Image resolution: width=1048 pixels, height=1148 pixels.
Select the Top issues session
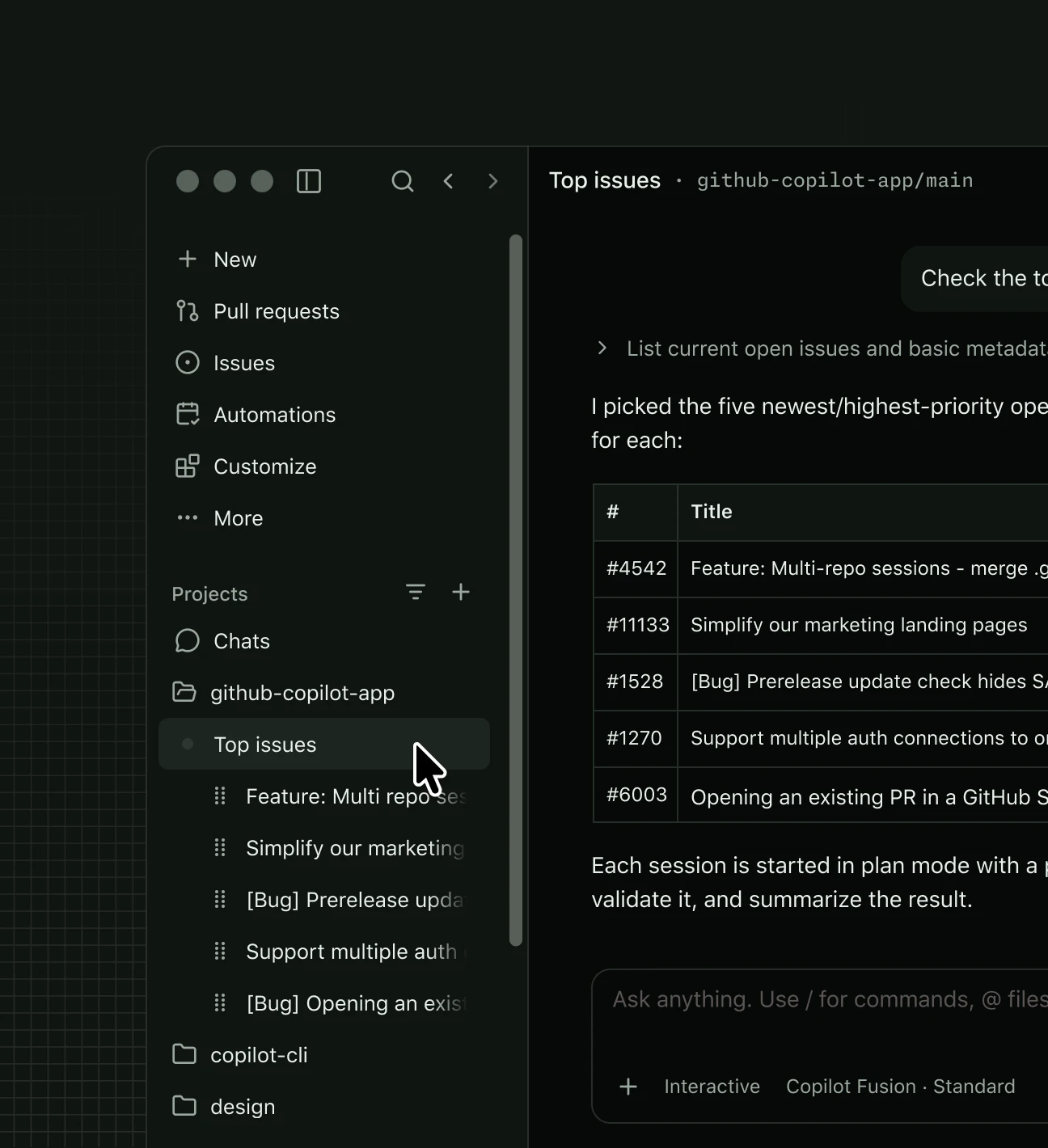pyautogui.click(x=324, y=745)
